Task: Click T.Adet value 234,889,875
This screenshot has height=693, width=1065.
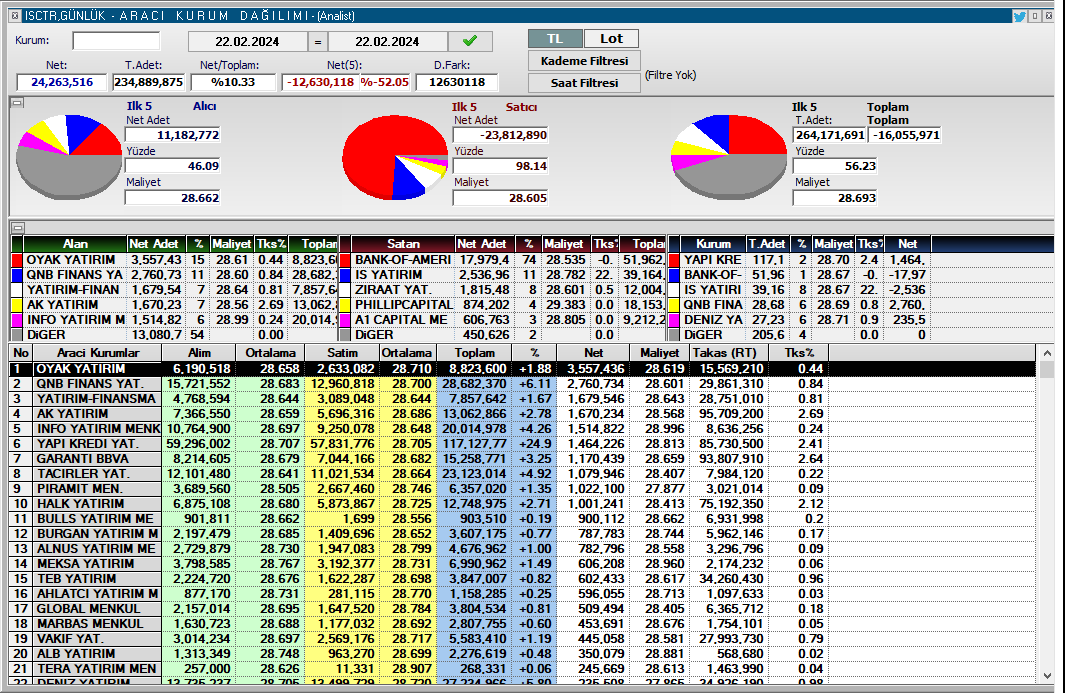Action: [149, 82]
